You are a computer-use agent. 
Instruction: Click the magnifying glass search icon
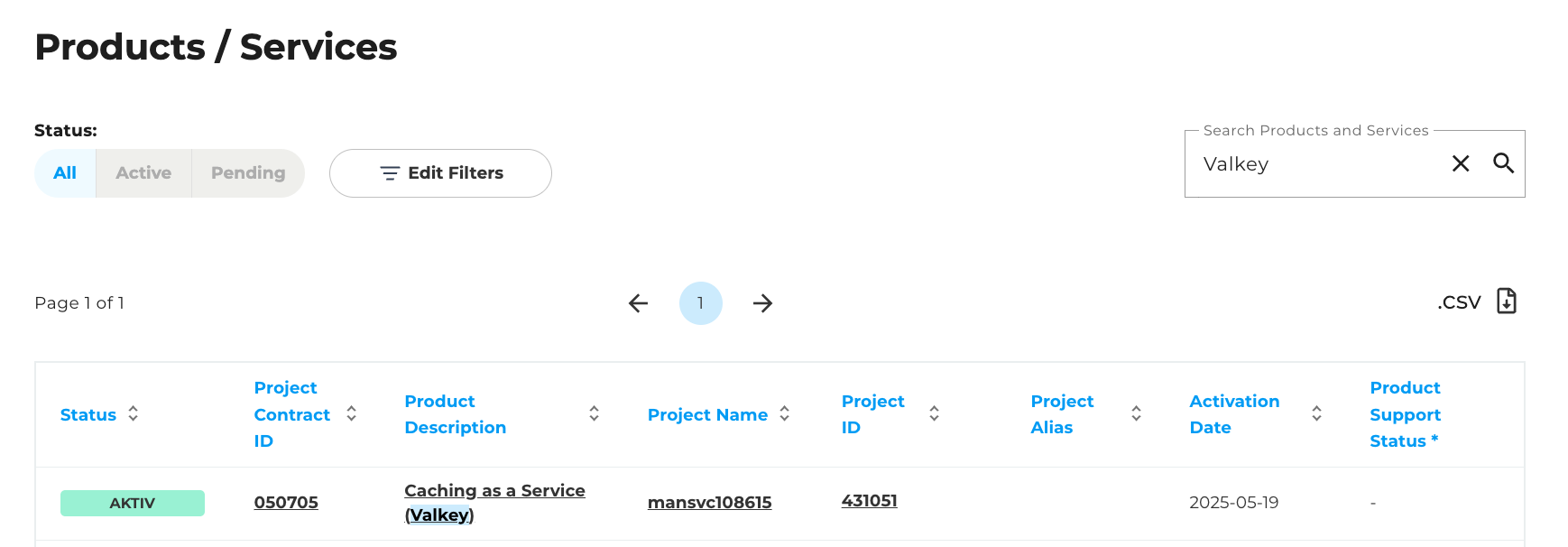point(1503,163)
